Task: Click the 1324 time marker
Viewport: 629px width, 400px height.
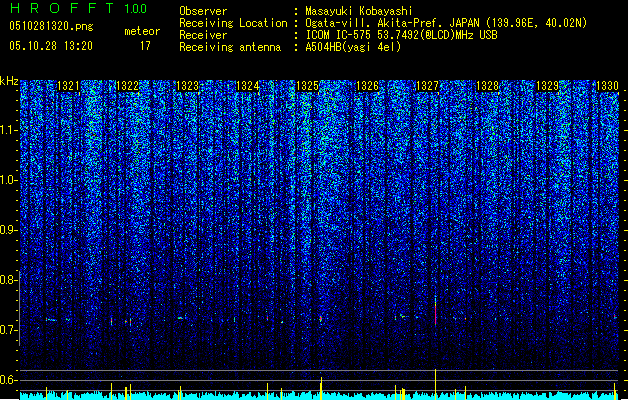Action: (x=248, y=86)
